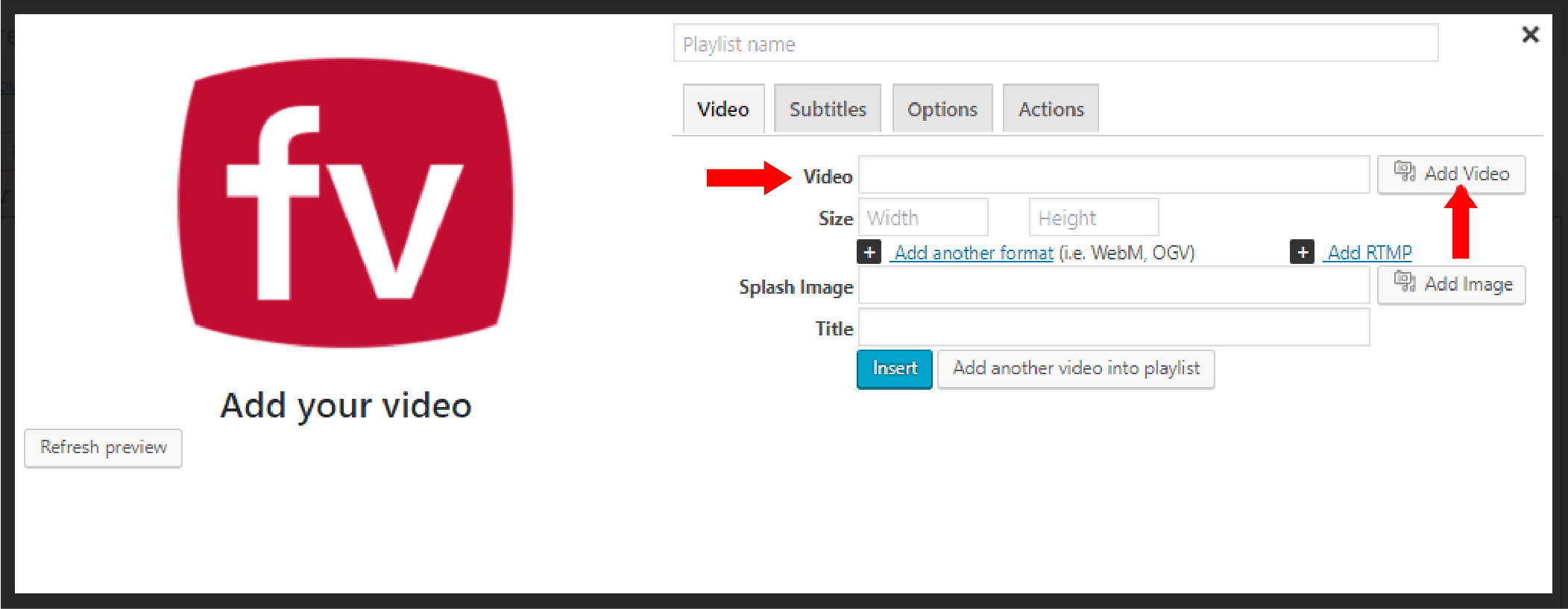Click the 'Add your video' text
This screenshot has height=609, width=1568.
[x=346, y=406]
